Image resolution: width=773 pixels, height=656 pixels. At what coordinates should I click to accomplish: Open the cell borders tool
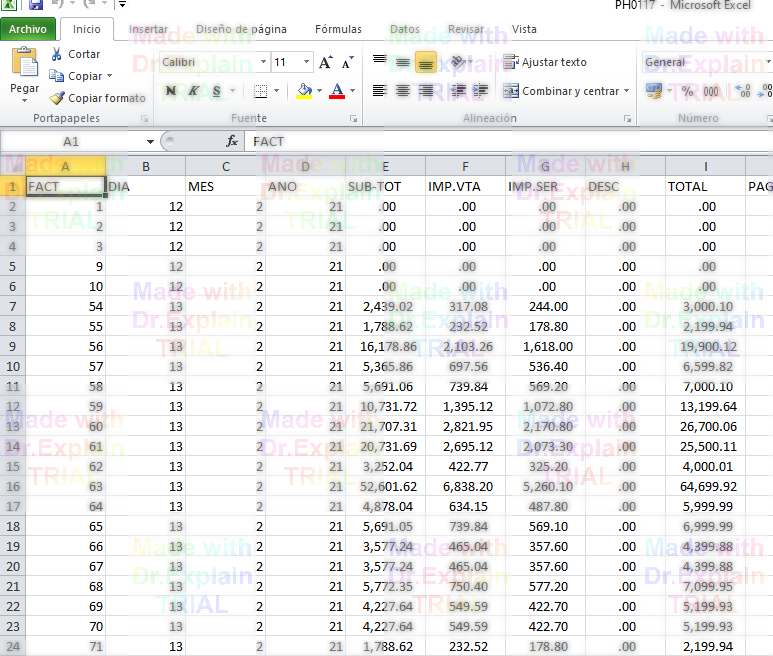point(261,91)
